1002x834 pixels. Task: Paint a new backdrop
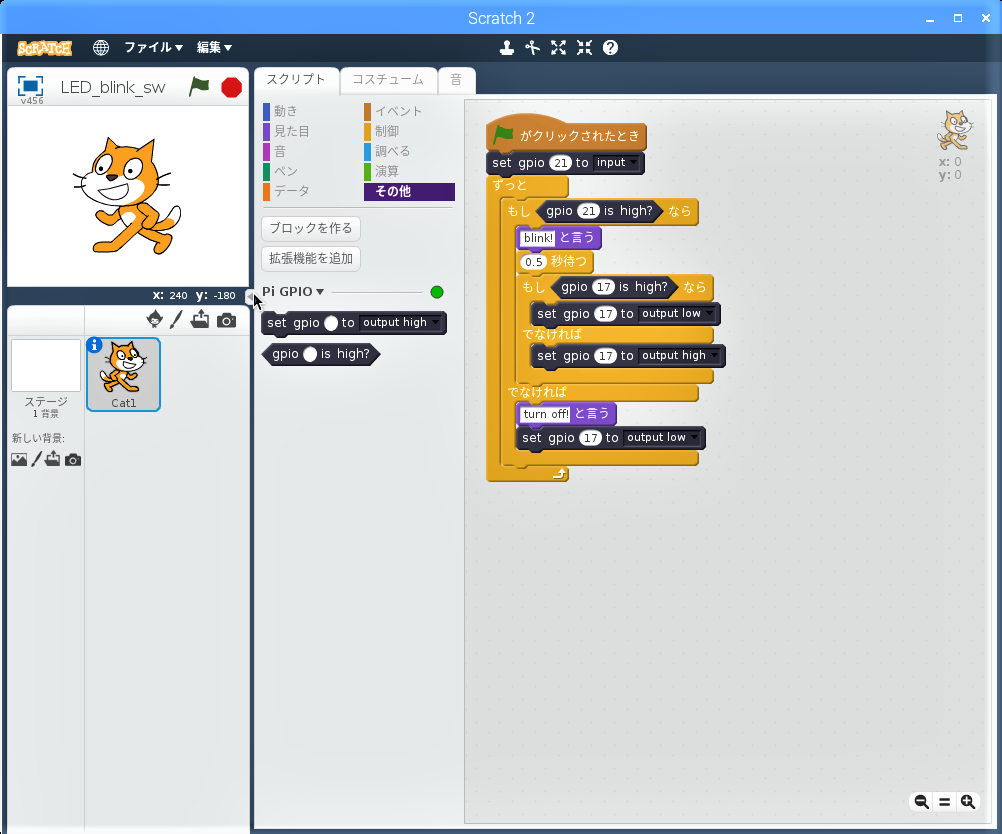pyautogui.click(x=36, y=459)
